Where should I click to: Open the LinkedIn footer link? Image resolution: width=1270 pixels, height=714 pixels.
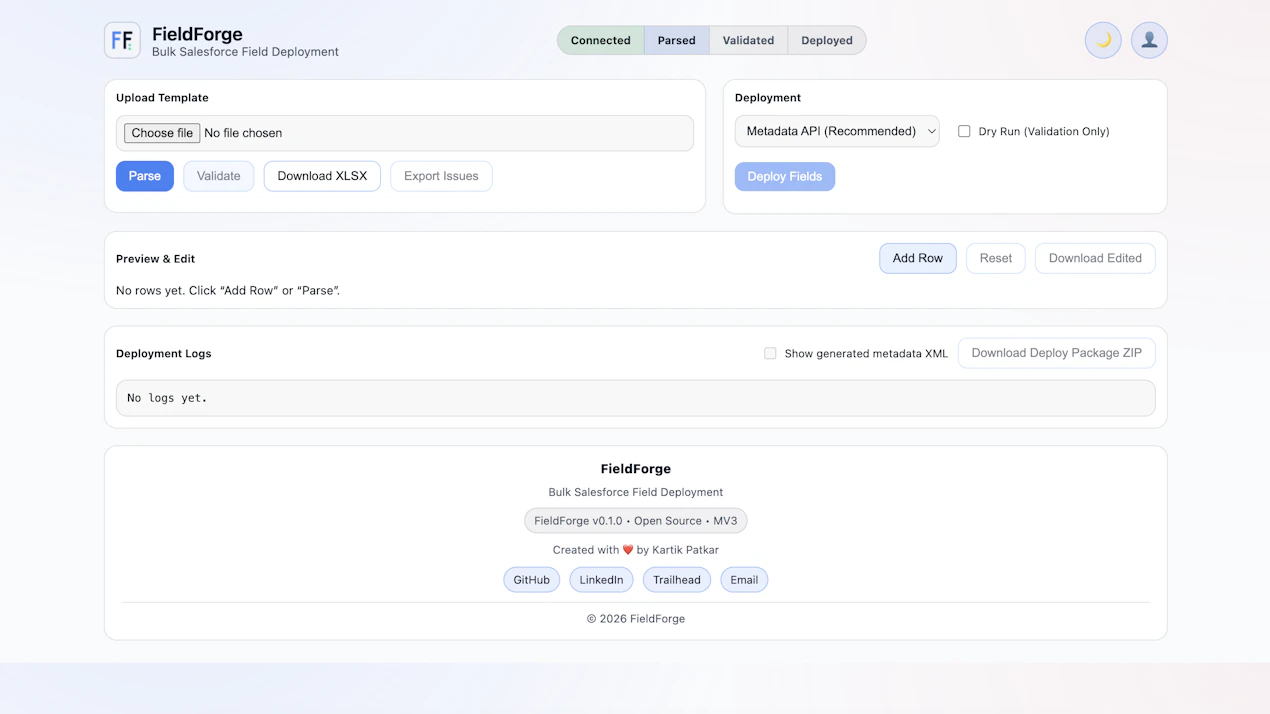(601, 580)
